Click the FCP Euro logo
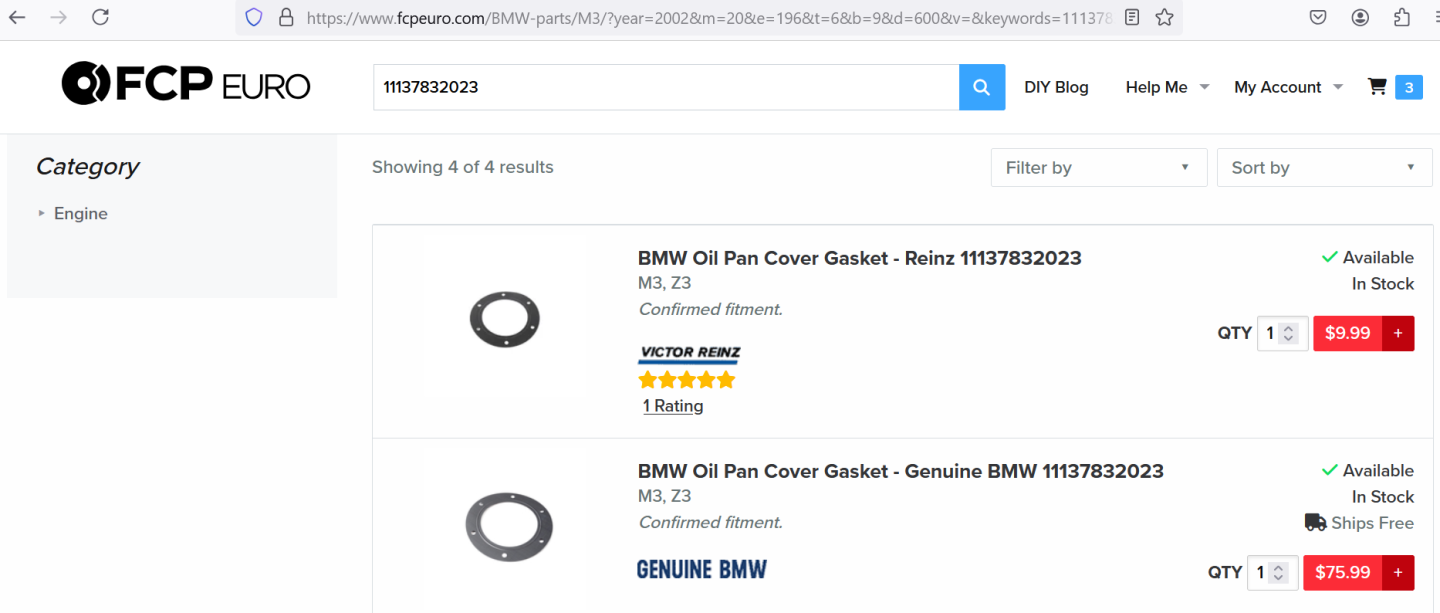1440x613 pixels. (186, 84)
